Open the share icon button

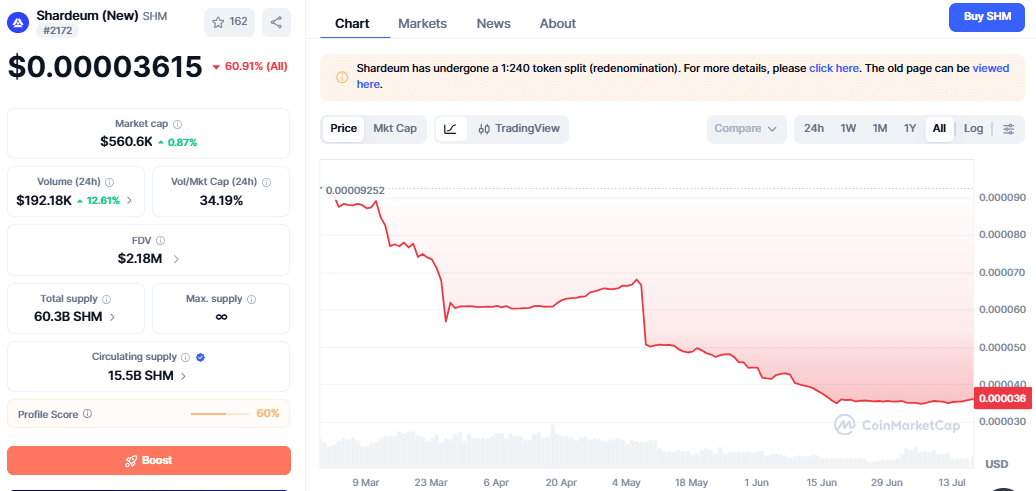click(276, 22)
